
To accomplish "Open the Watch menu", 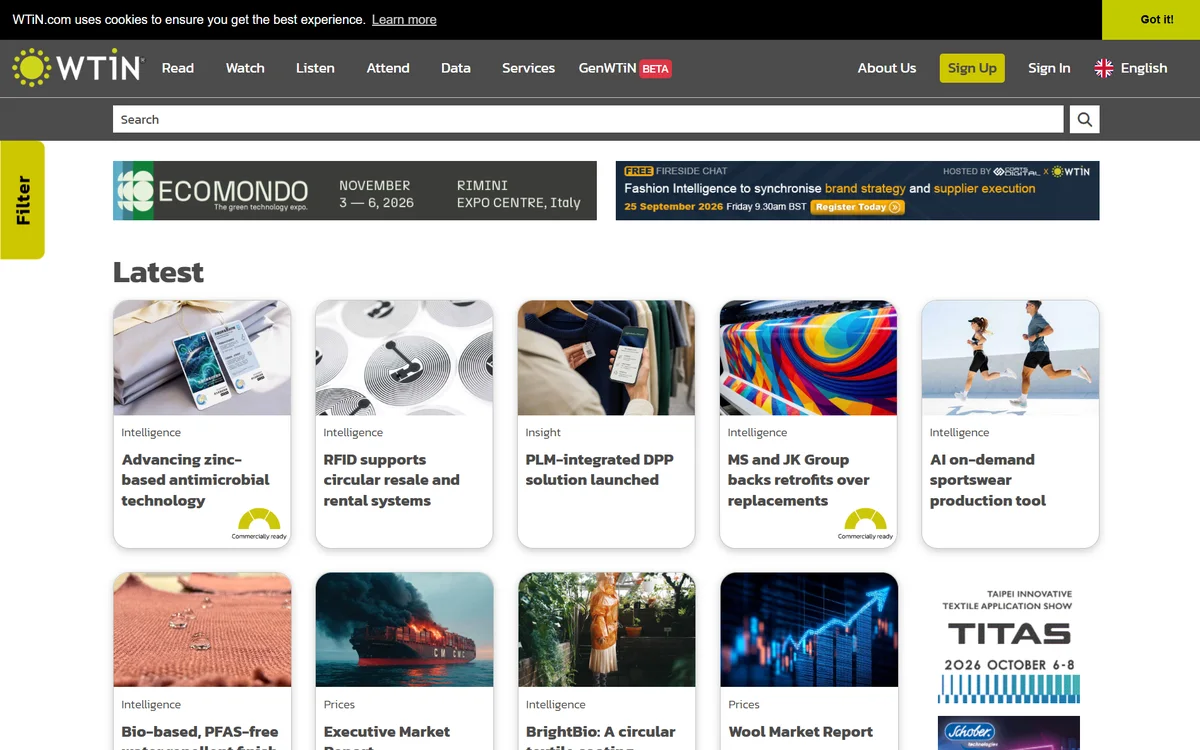I will 245,68.
